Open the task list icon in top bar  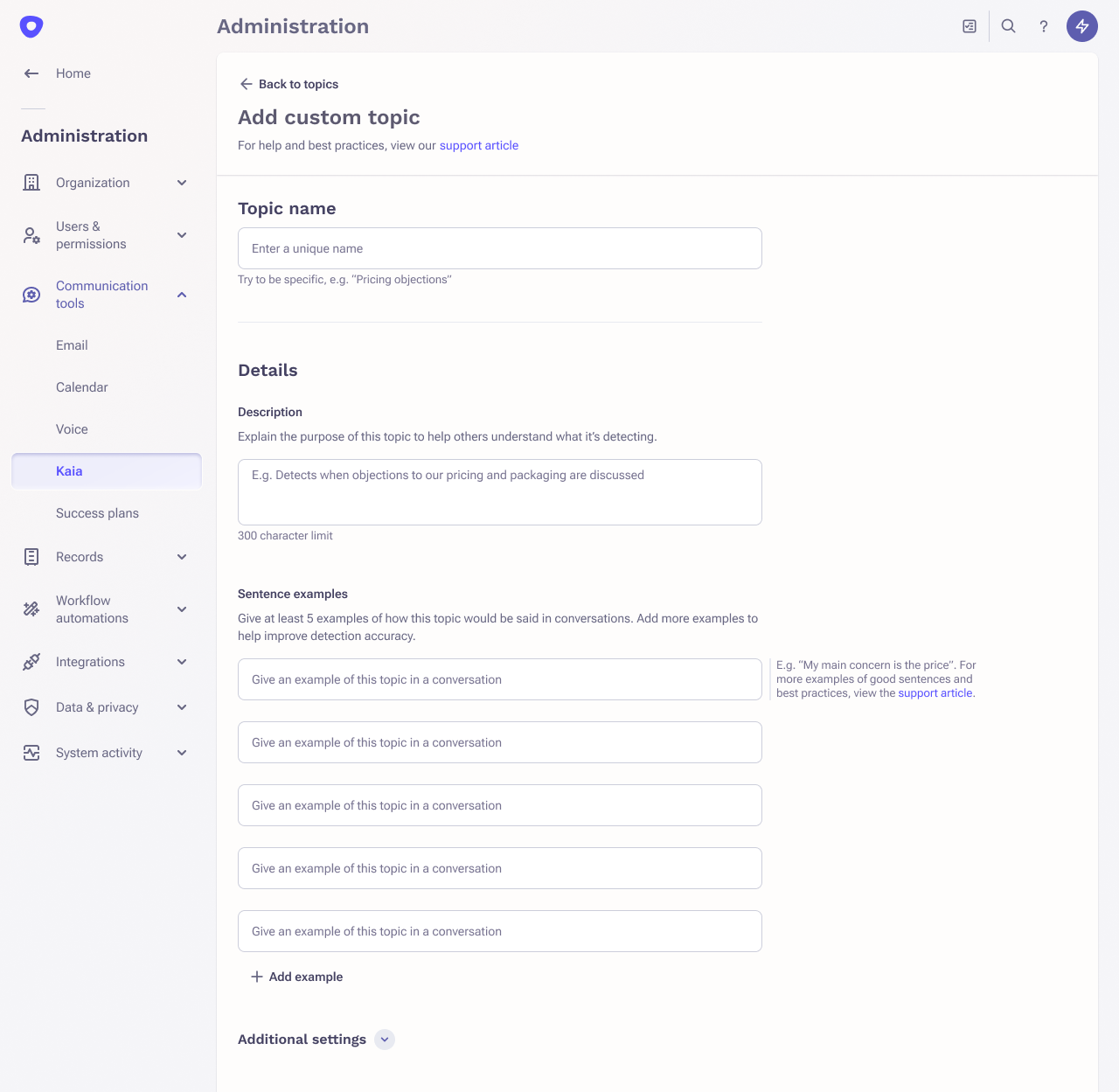point(969,26)
